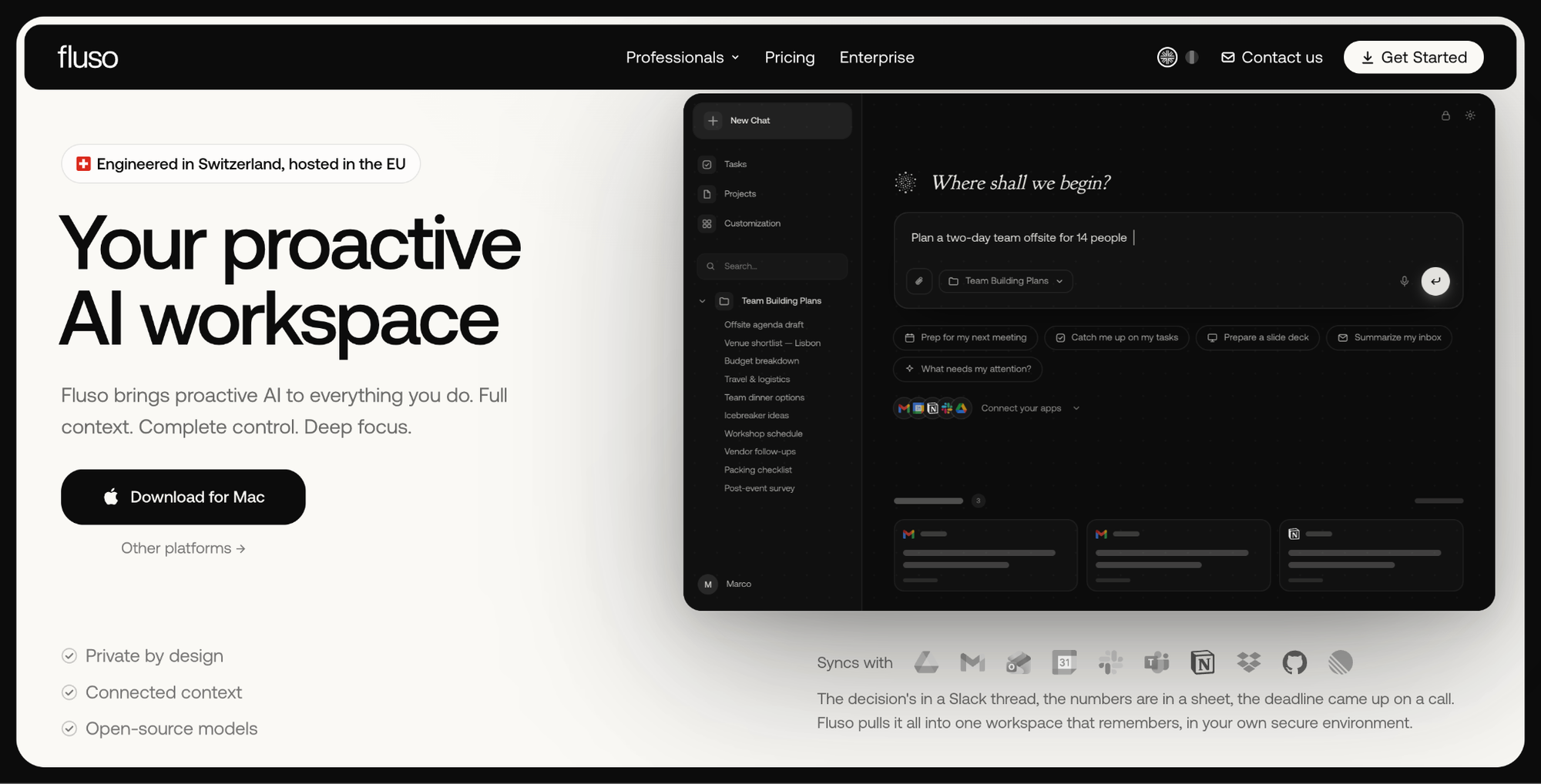This screenshot has width=1541, height=784.
Task: Click the What needs my attention chip
Action: (x=968, y=369)
